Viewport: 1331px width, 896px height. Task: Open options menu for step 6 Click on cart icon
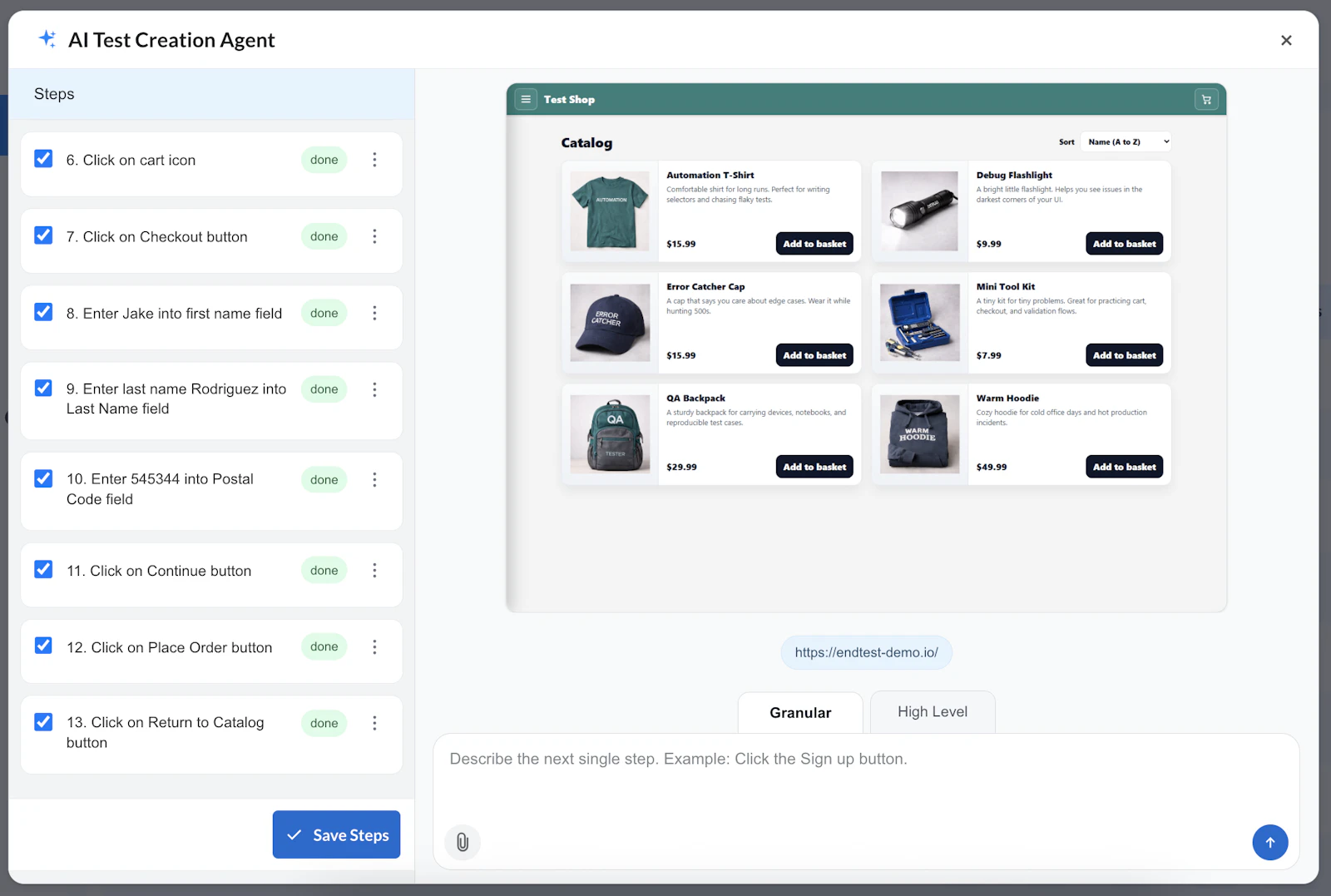[374, 160]
